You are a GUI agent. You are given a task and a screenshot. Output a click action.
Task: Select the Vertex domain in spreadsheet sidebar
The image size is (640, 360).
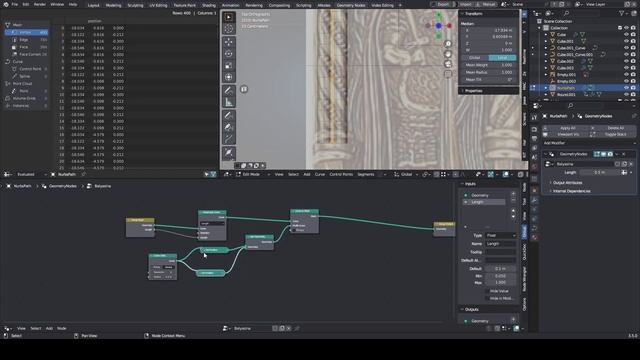coord(27,32)
